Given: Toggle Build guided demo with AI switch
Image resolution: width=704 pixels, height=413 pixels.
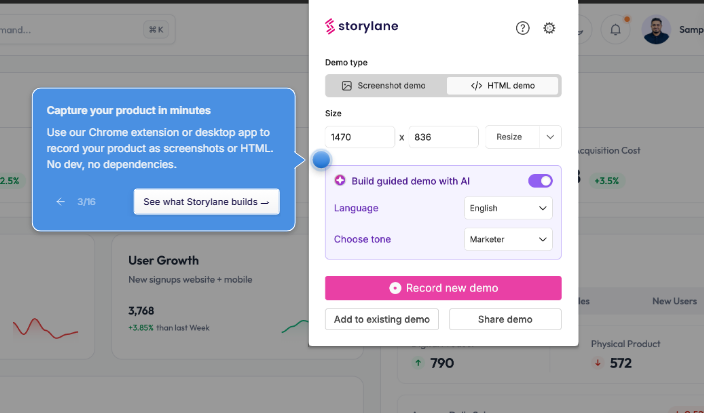Looking at the screenshot, I should coord(540,181).
